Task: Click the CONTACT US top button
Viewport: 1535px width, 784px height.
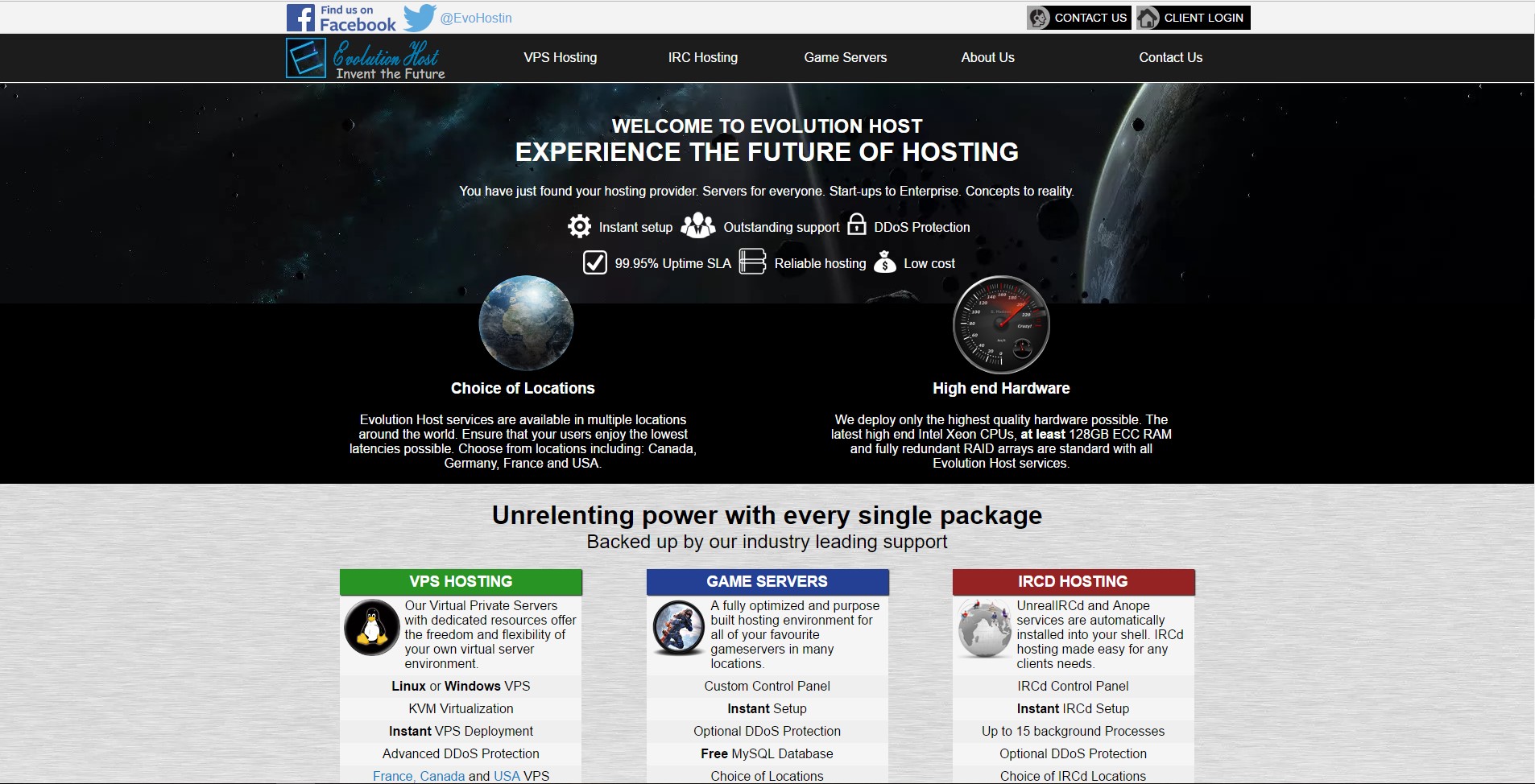Action: tap(1079, 18)
